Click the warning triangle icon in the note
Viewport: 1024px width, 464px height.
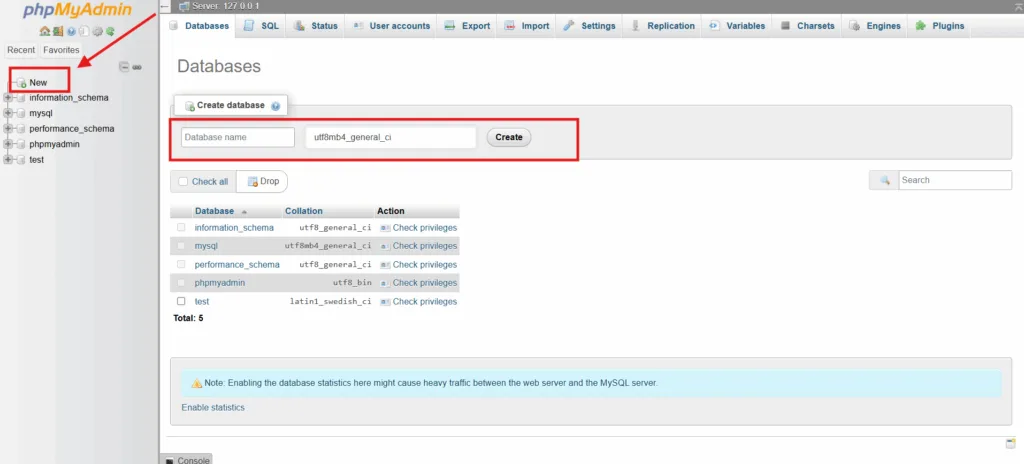coord(197,384)
